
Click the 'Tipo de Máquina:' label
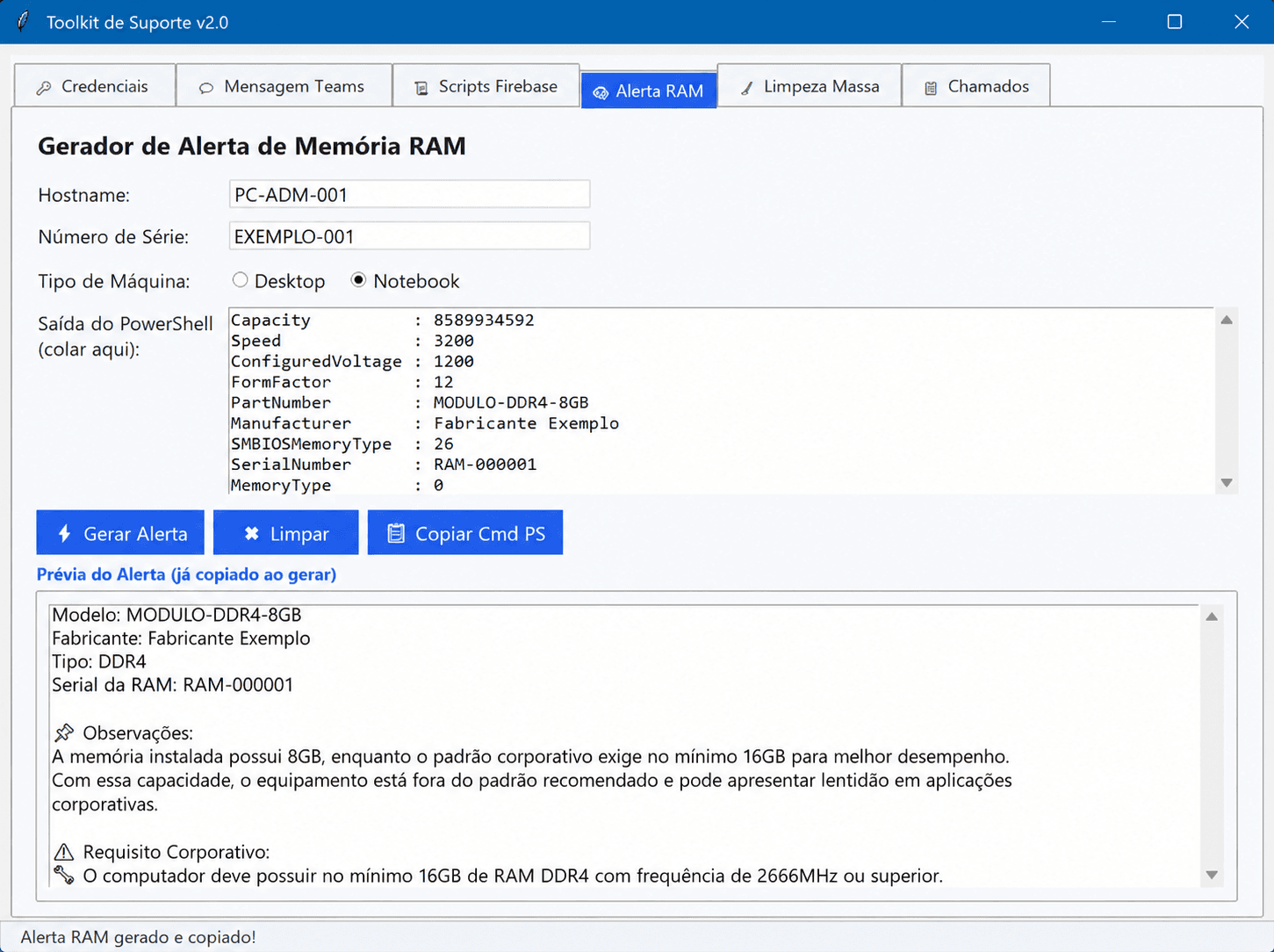point(114,281)
